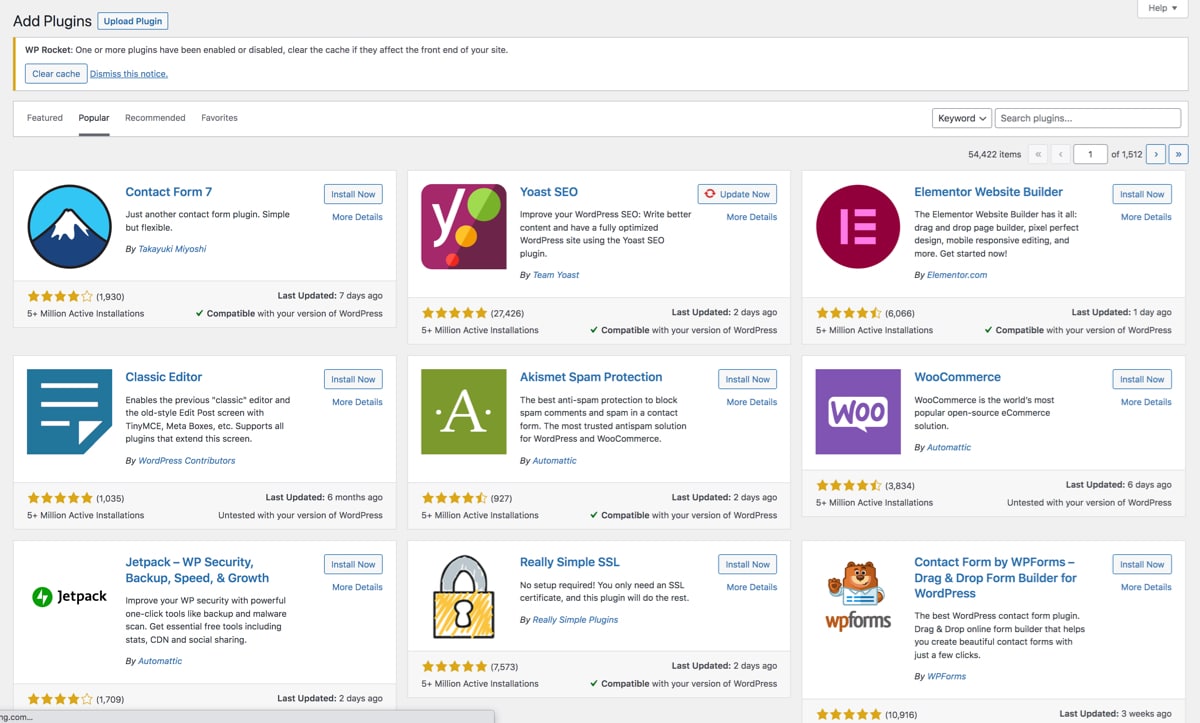The height and width of the screenshot is (723, 1200).
Task: Click the WPForms bear mascot logo
Action: (x=858, y=595)
